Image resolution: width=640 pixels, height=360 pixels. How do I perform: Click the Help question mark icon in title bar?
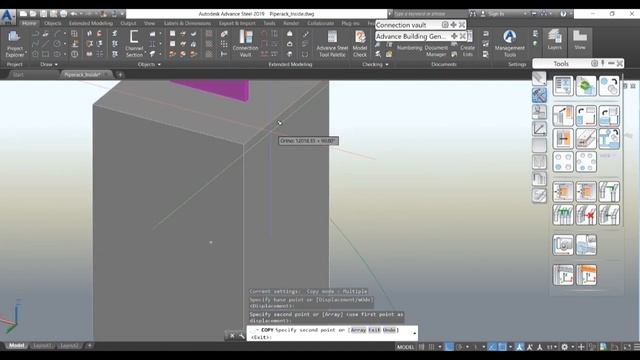tap(563, 14)
